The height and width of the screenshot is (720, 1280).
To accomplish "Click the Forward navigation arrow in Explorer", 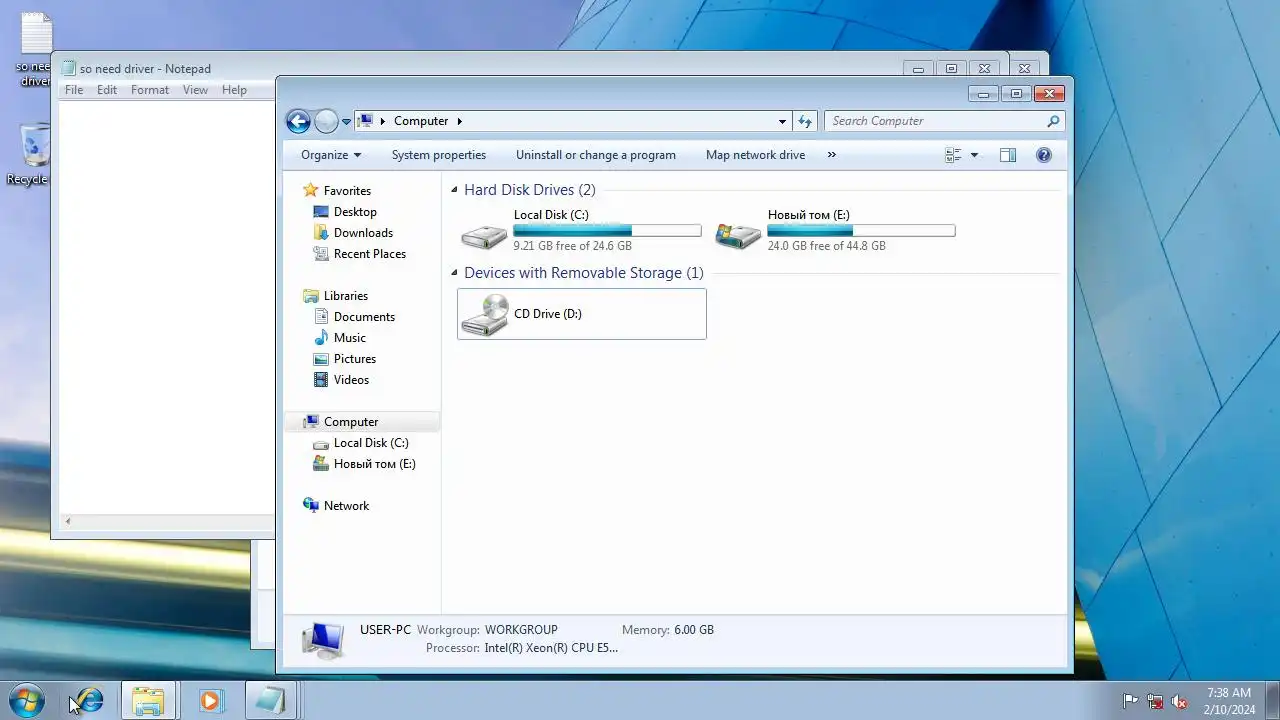I will (x=326, y=121).
